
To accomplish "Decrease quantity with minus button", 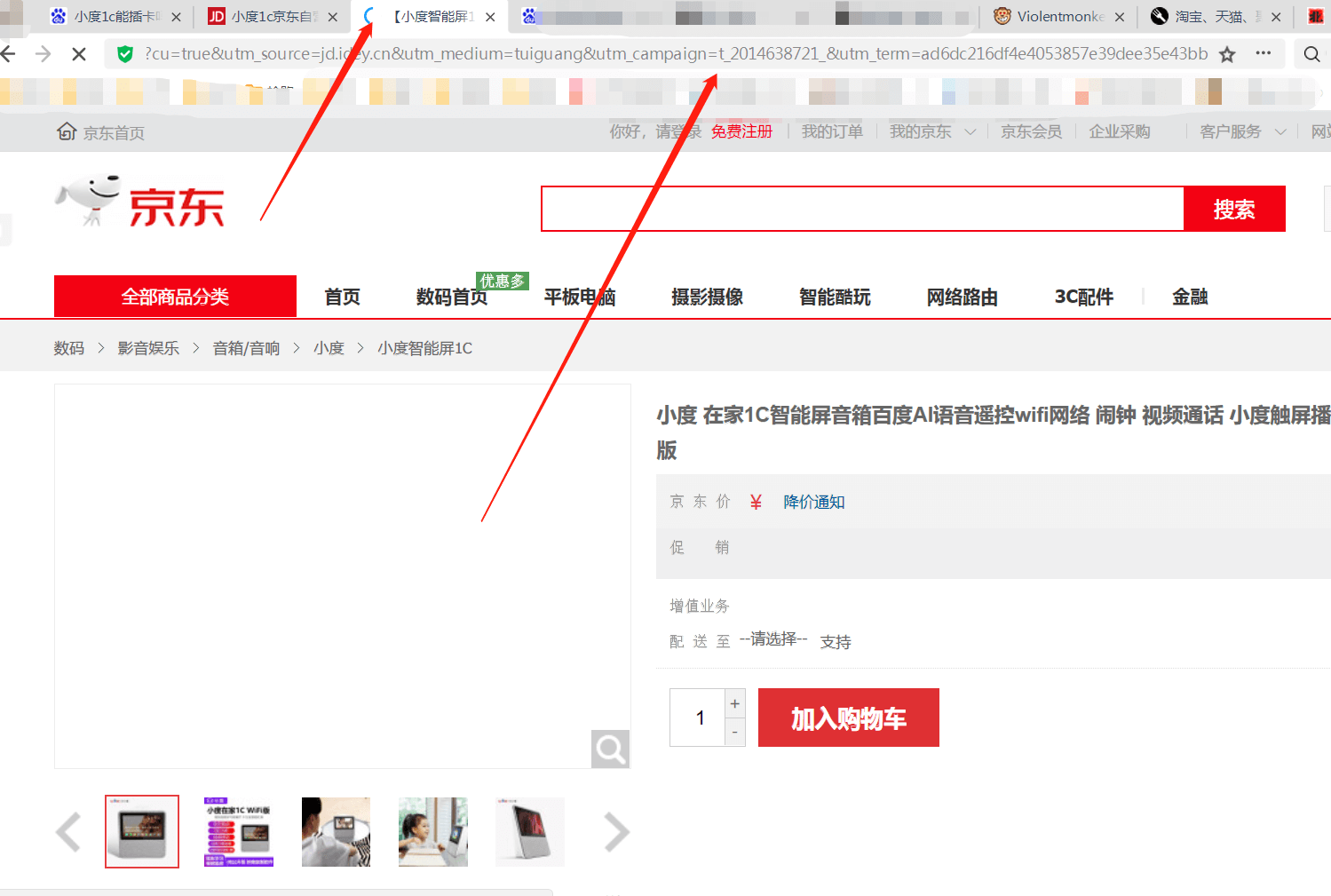I will [x=735, y=732].
